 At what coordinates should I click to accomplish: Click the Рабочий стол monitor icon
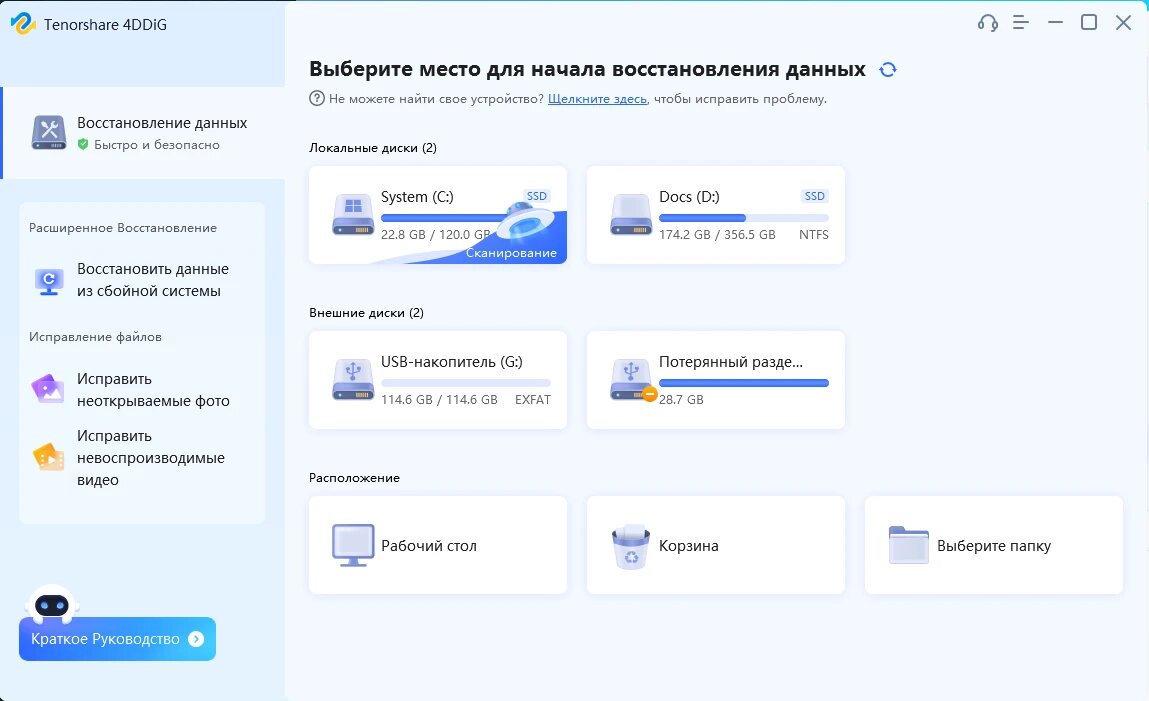coord(353,545)
